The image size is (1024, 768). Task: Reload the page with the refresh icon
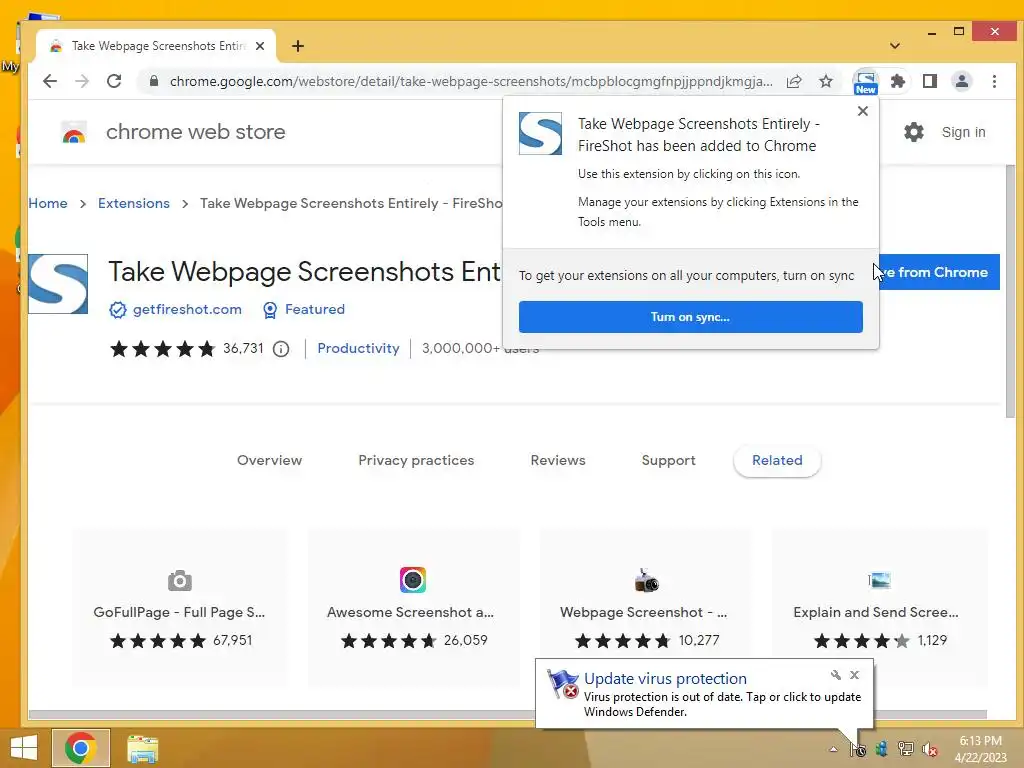coord(114,81)
